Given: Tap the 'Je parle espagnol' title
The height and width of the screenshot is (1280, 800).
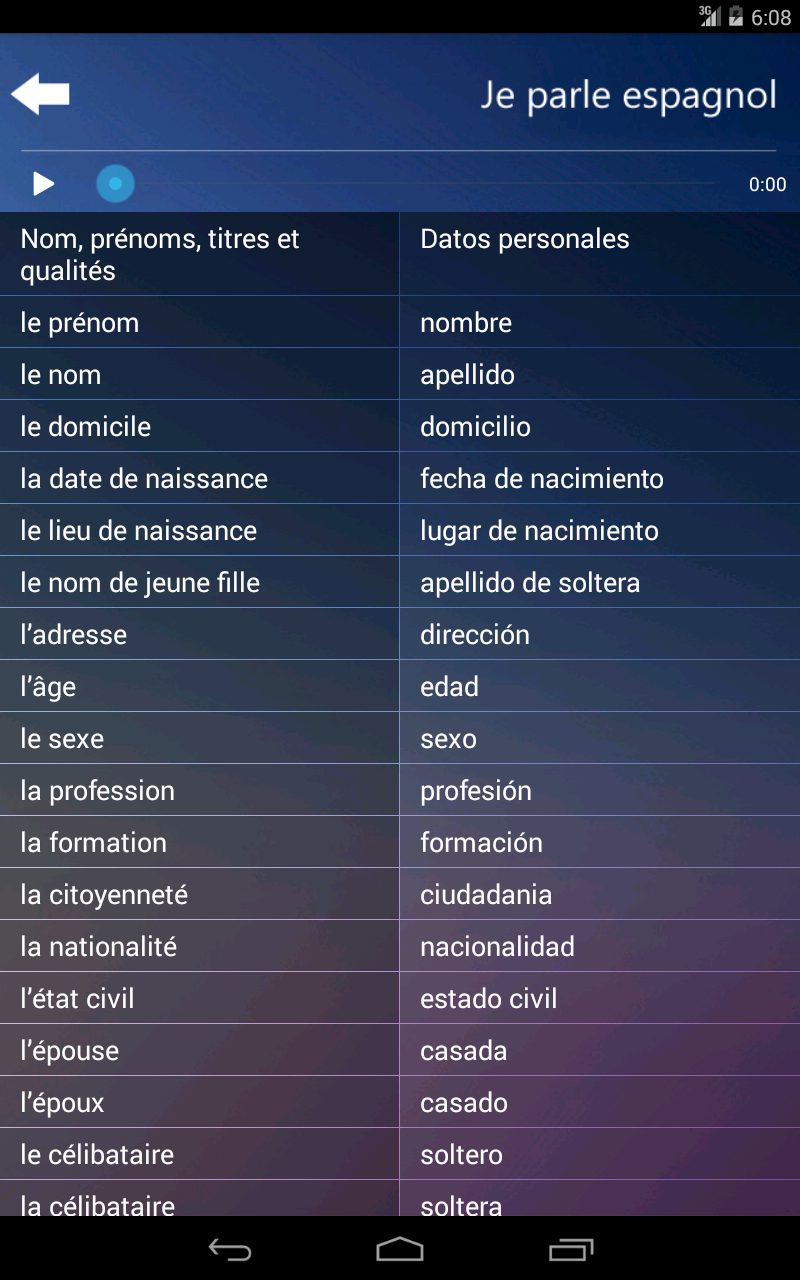Looking at the screenshot, I should tap(628, 95).
